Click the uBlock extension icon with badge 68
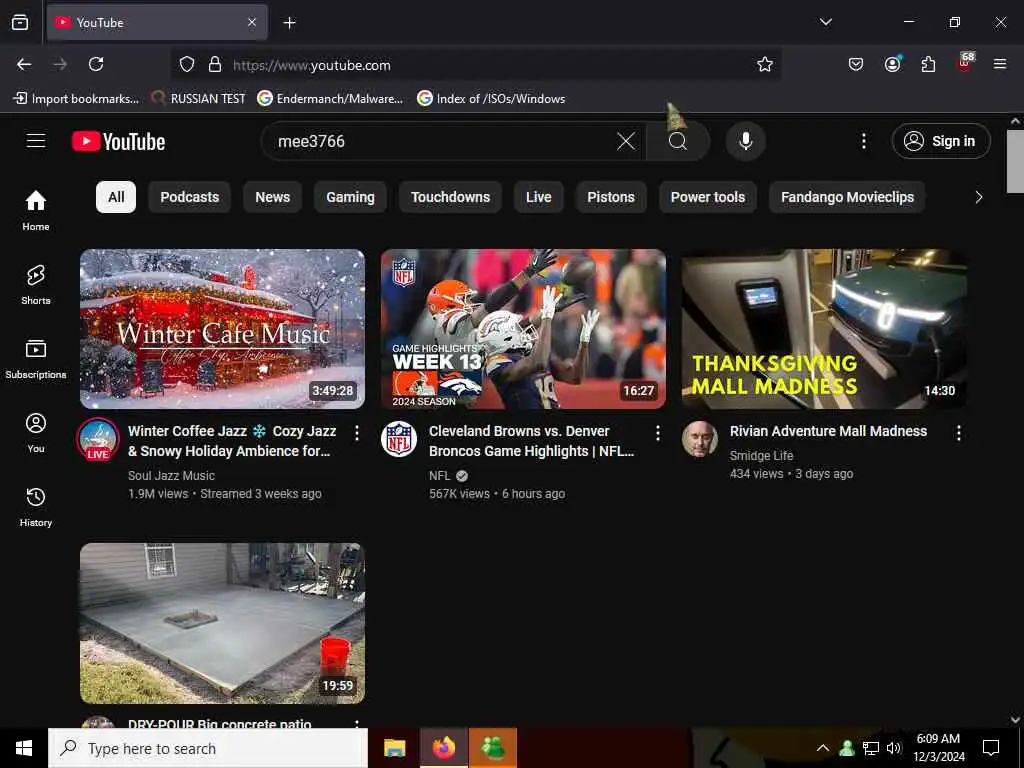Image resolution: width=1024 pixels, height=768 pixels. (x=965, y=63)
